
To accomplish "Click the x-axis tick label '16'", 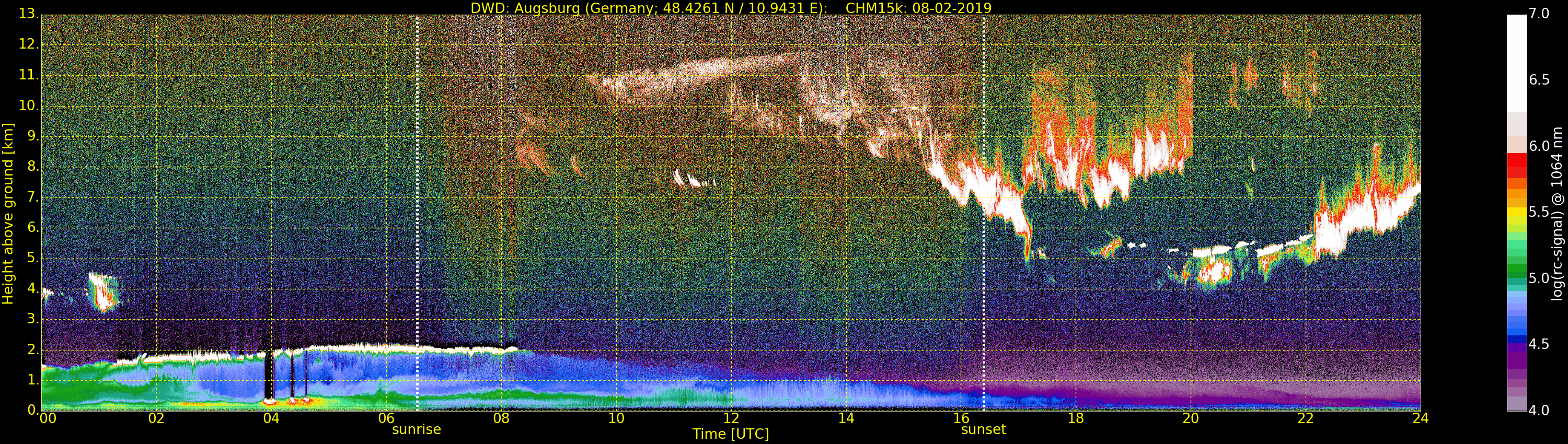I will pos(961,418).
